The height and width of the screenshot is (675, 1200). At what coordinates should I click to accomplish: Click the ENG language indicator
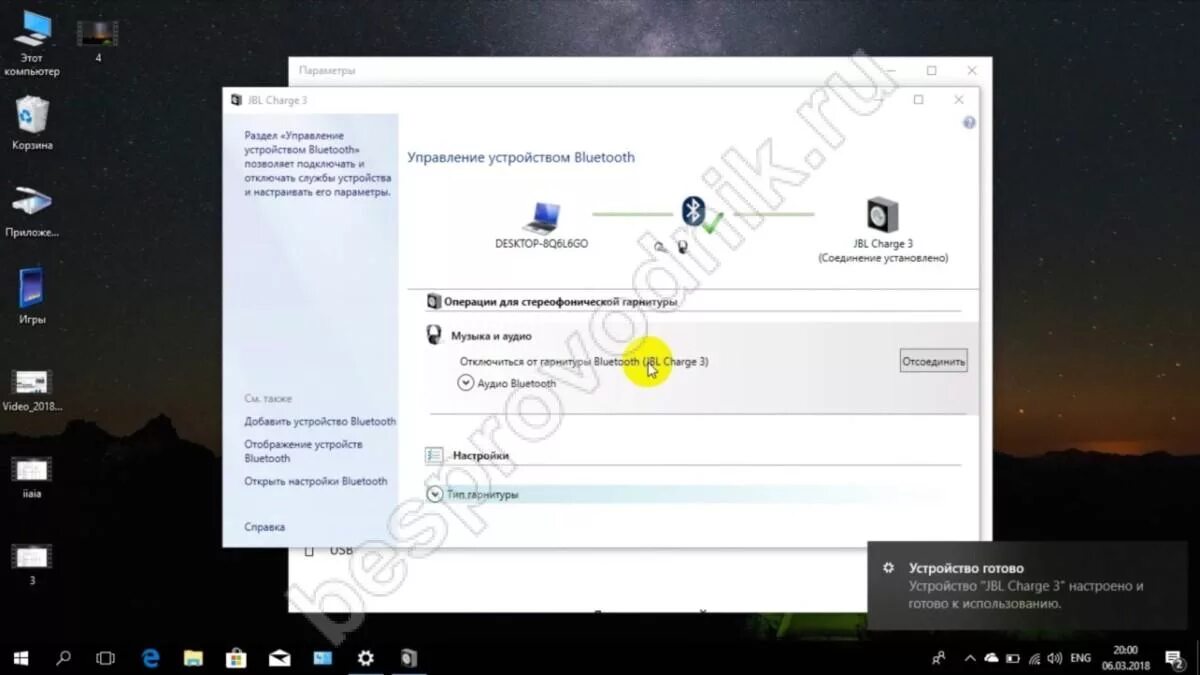pyautogui.click(x=1080, y=658)
